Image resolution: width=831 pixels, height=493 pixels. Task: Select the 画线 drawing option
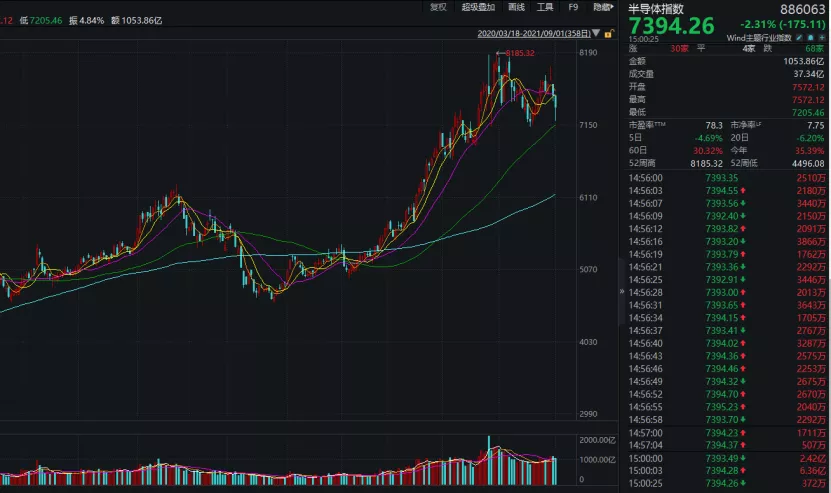point(515,8)
